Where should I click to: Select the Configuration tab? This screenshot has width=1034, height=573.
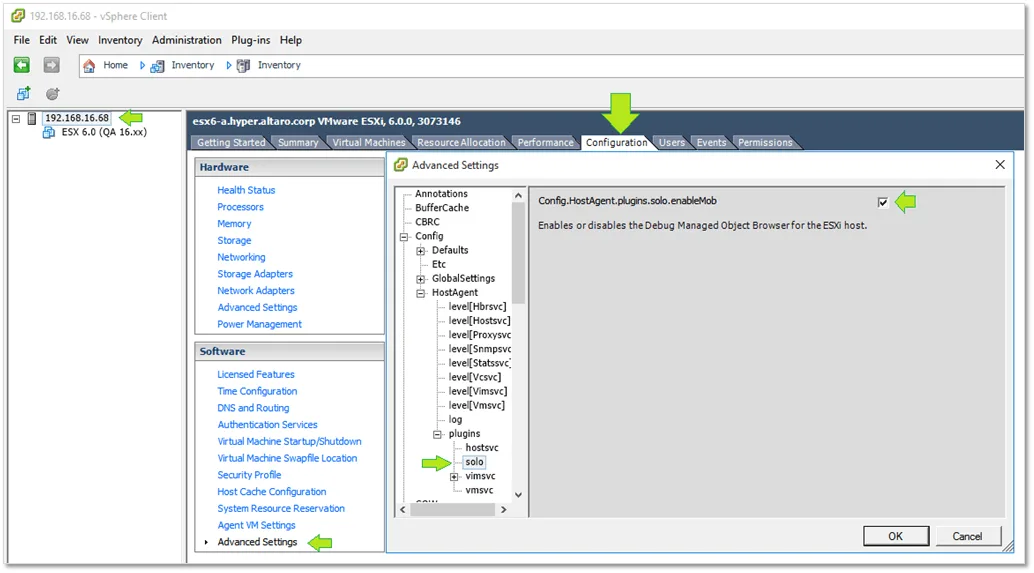(617, 142)
